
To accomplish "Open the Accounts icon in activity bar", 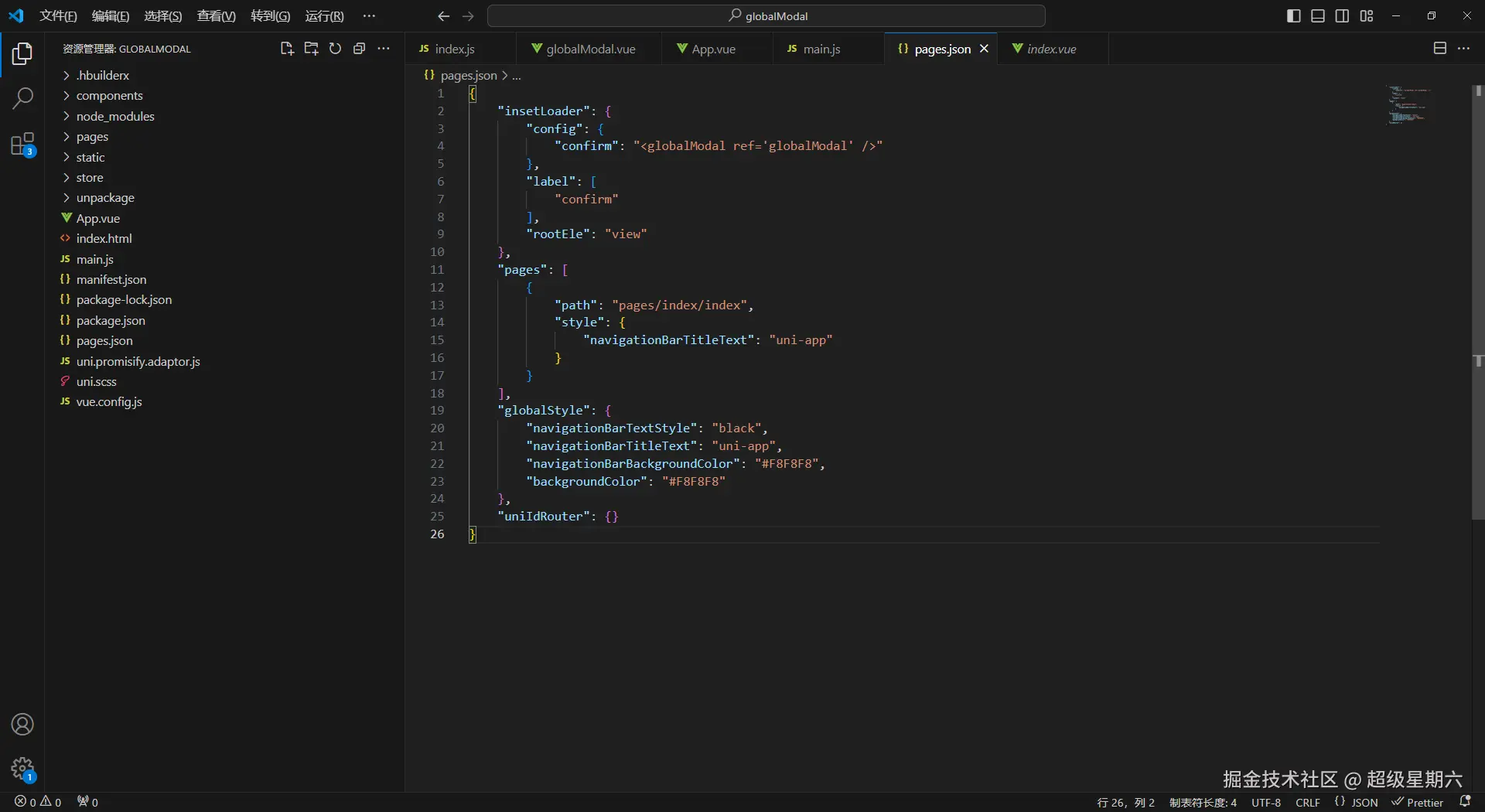I will 22,725.
